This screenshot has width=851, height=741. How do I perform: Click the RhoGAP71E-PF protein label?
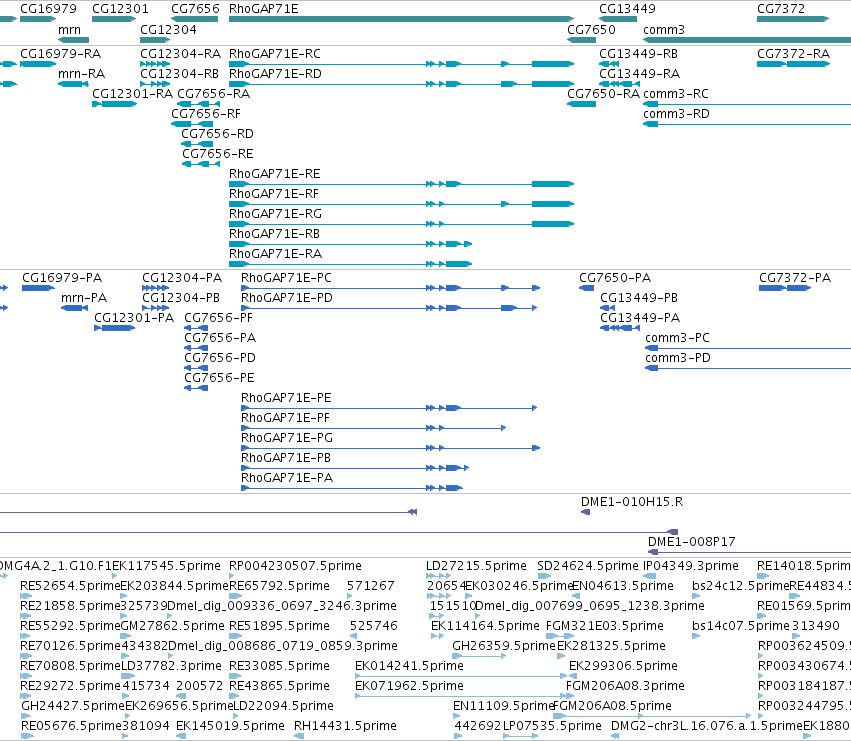(285, 418)
